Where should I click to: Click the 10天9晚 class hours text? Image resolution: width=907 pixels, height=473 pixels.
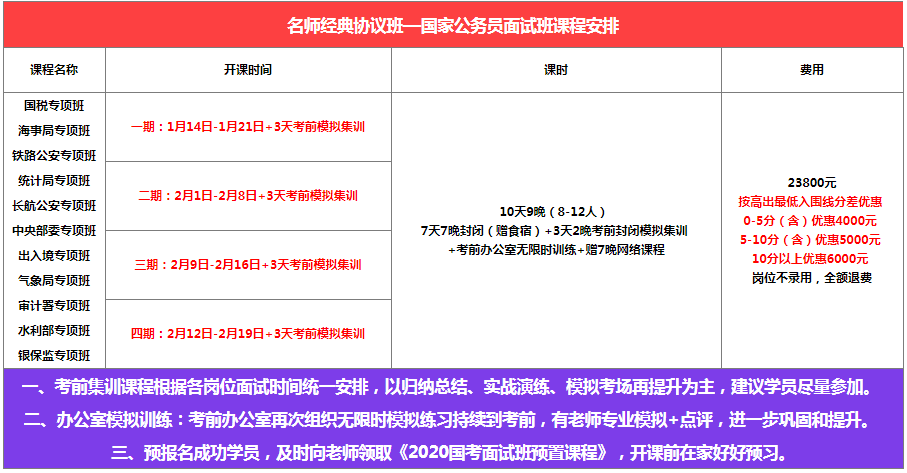[554, 211]
